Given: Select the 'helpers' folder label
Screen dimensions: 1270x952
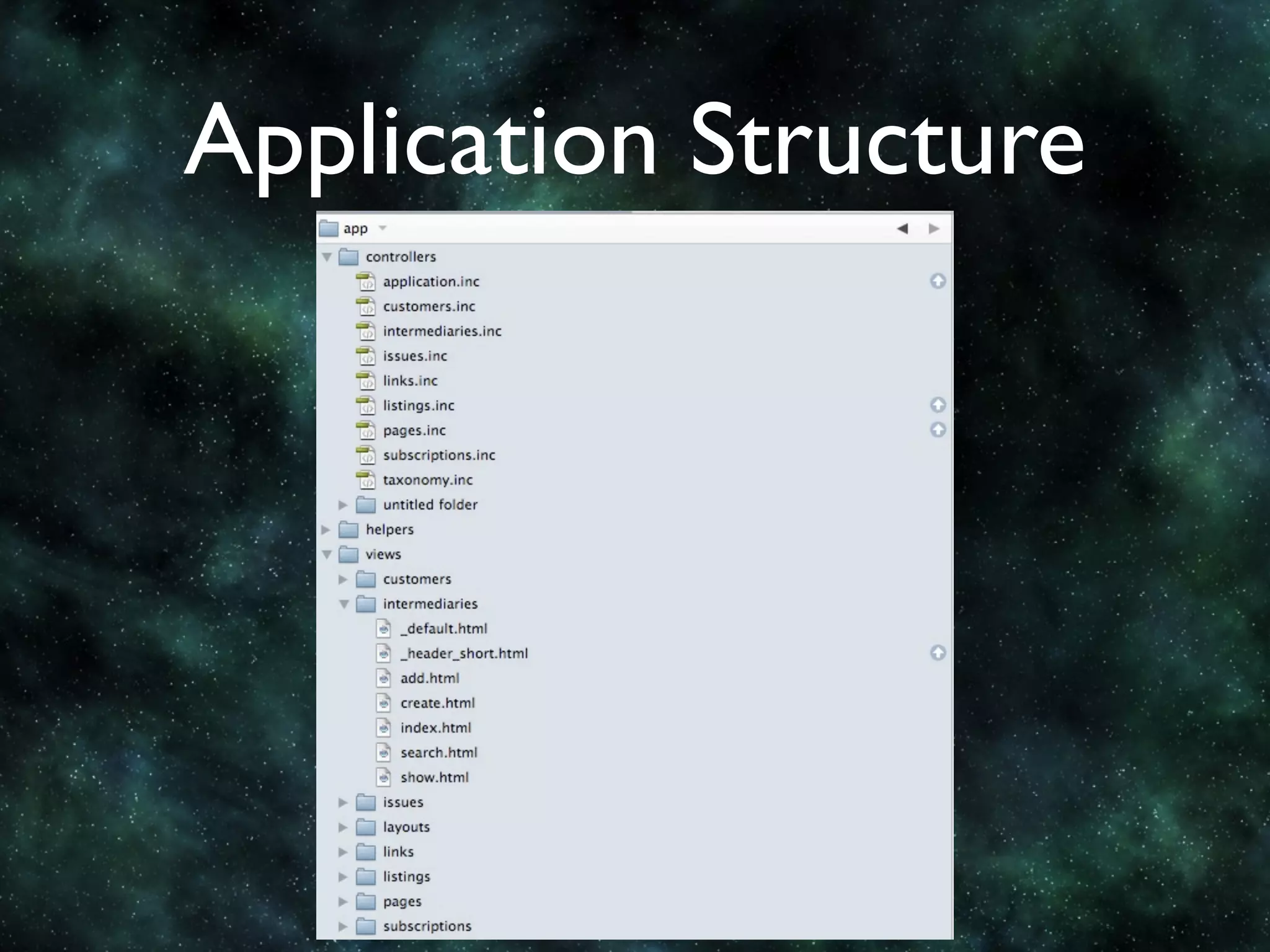Looking at the screenshot, I should (389, 530).
